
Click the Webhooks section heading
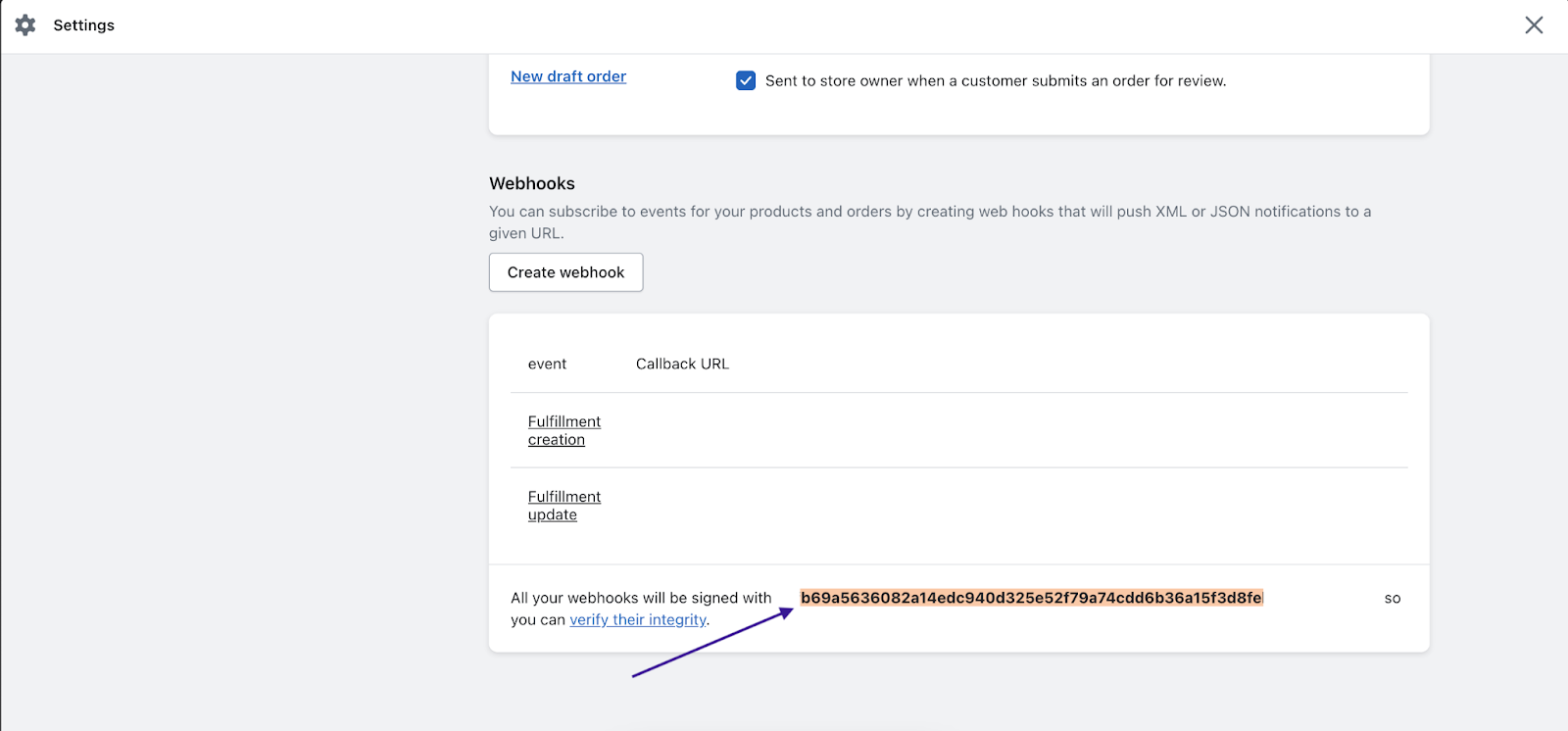tap(532, 183)
